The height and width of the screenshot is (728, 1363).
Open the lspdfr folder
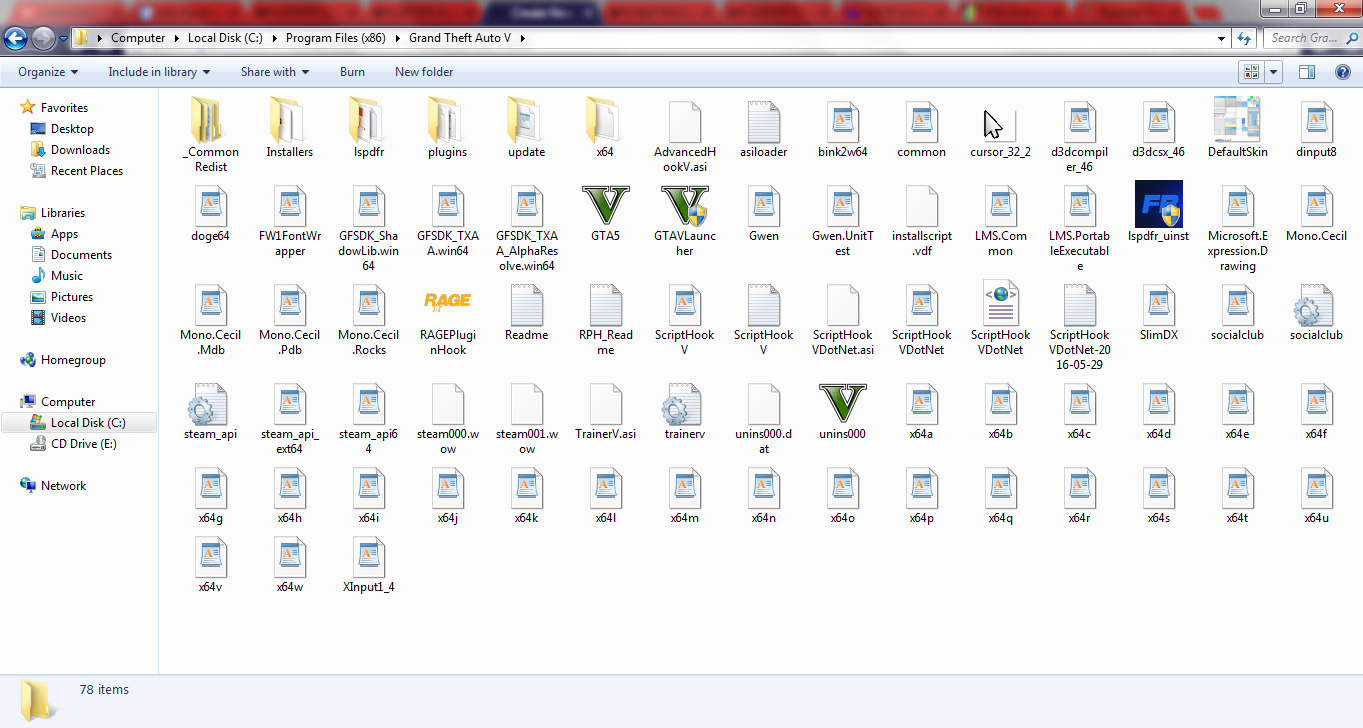[368, 122]
